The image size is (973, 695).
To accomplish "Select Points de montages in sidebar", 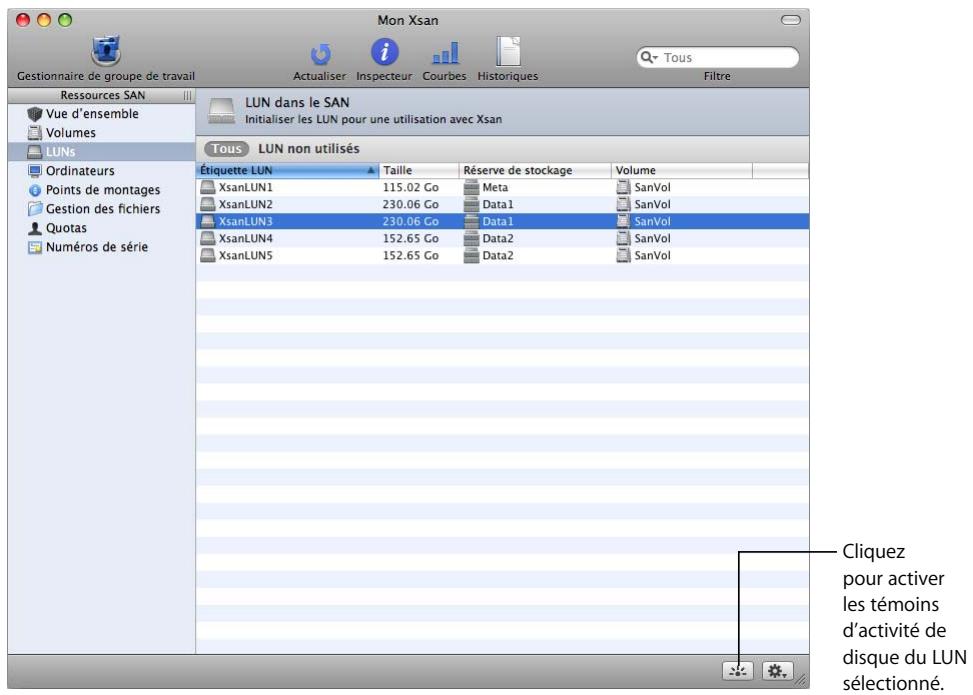I will (102, 190).
